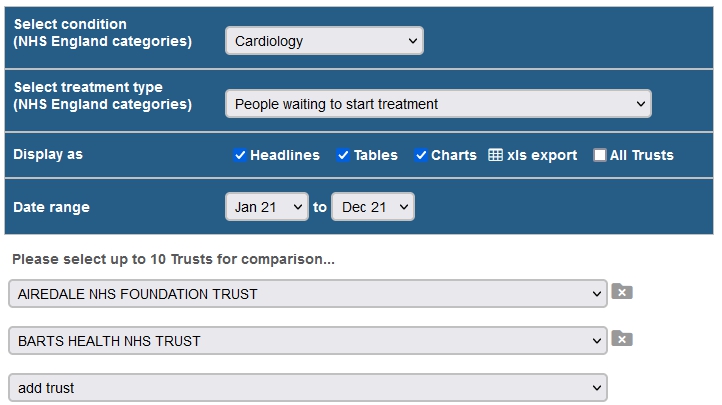Click the xls export grid icon
This screenshot has width=722, height=405.
coord(495,155)
